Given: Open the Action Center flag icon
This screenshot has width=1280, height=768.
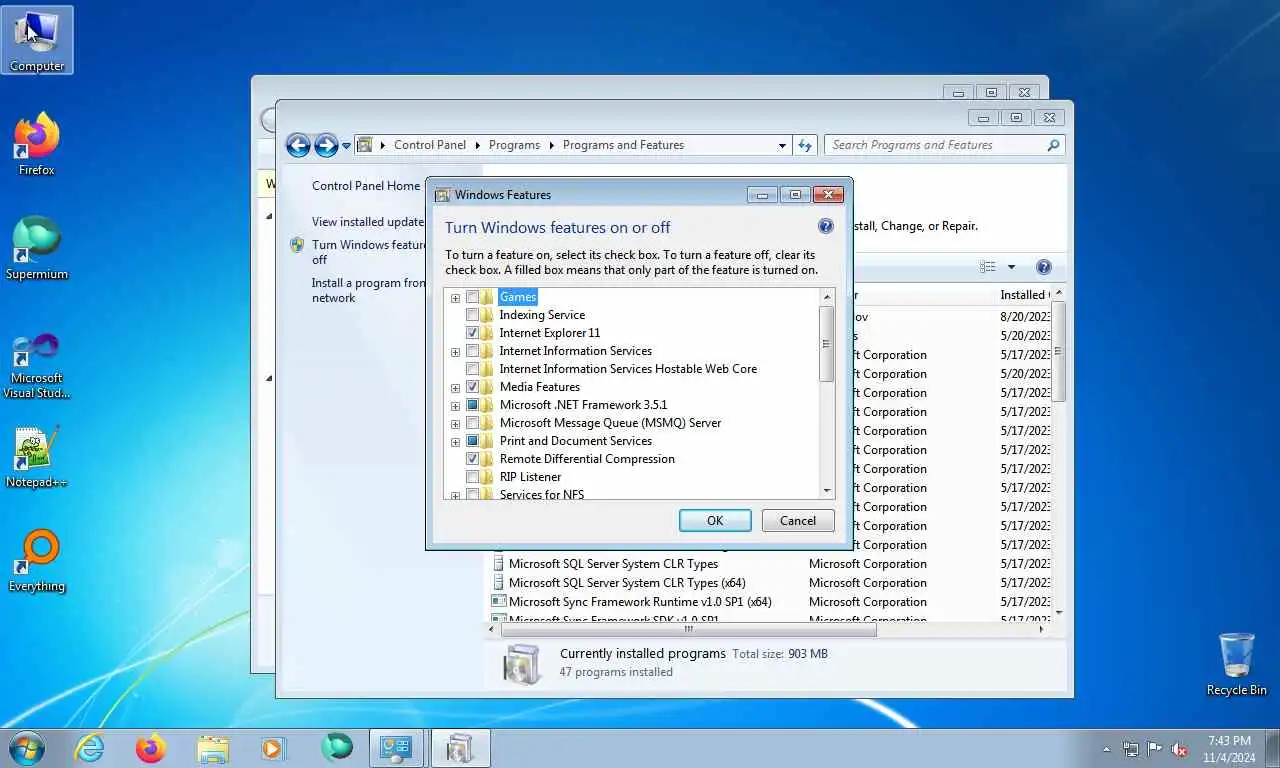Looking at the screenshot, I should [x=1155, y=748].
